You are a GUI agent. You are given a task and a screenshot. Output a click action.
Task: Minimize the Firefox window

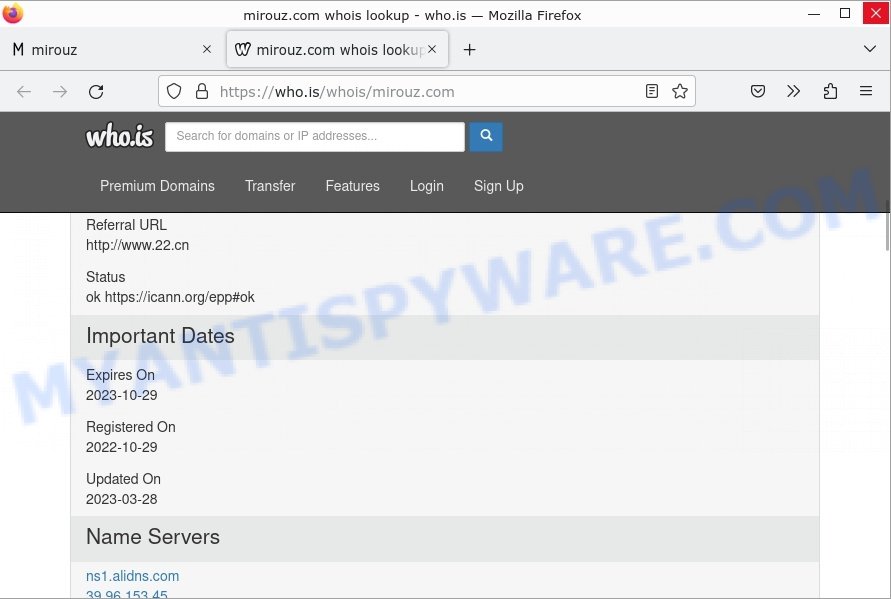pos(814,13)
